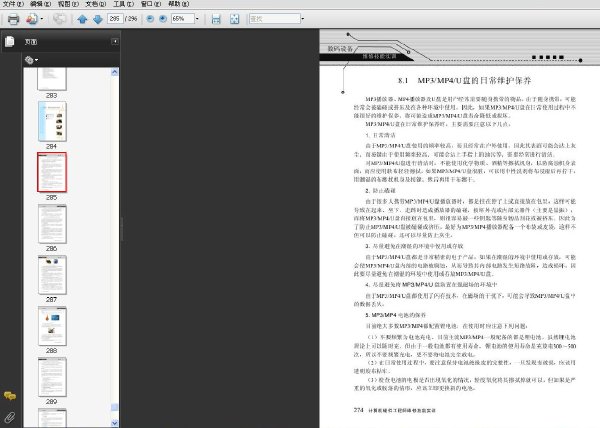Click the zoom percentage field showing 65%
Image resolution: width=600 pixels, height=428 pixels.
click(183, 18)
